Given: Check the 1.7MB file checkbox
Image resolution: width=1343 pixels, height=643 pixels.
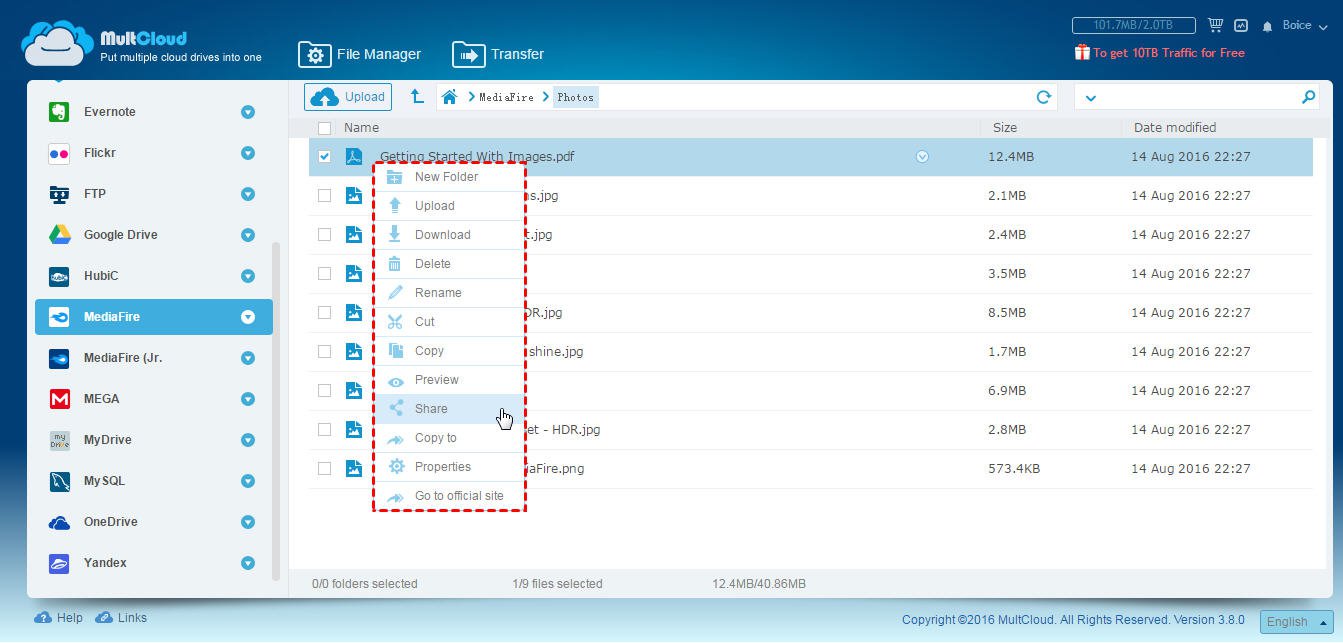Looking at the screenshot, I should click(324, 351).
